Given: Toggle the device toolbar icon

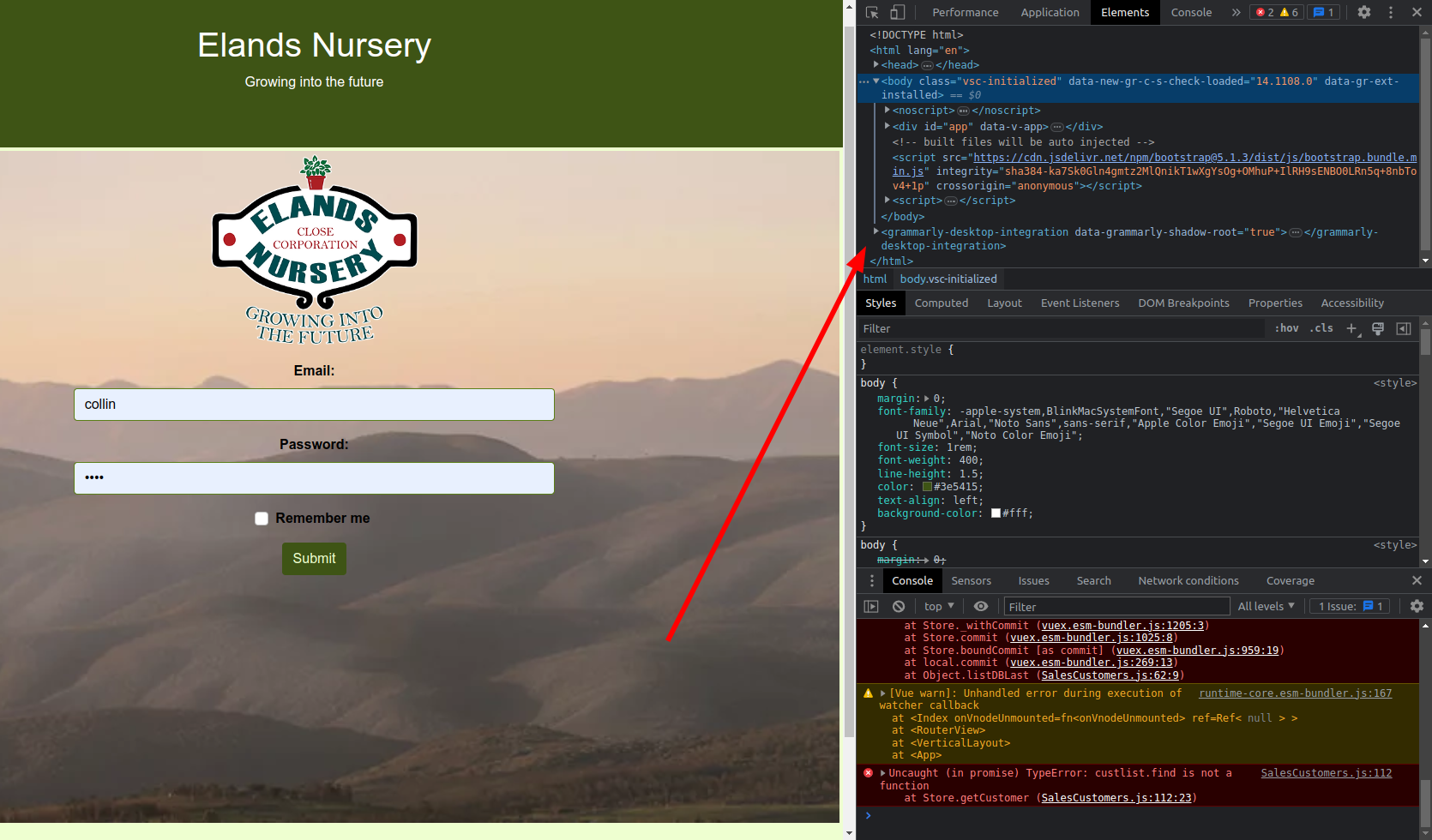Looking at the screenshot, I should click(897, 12).
